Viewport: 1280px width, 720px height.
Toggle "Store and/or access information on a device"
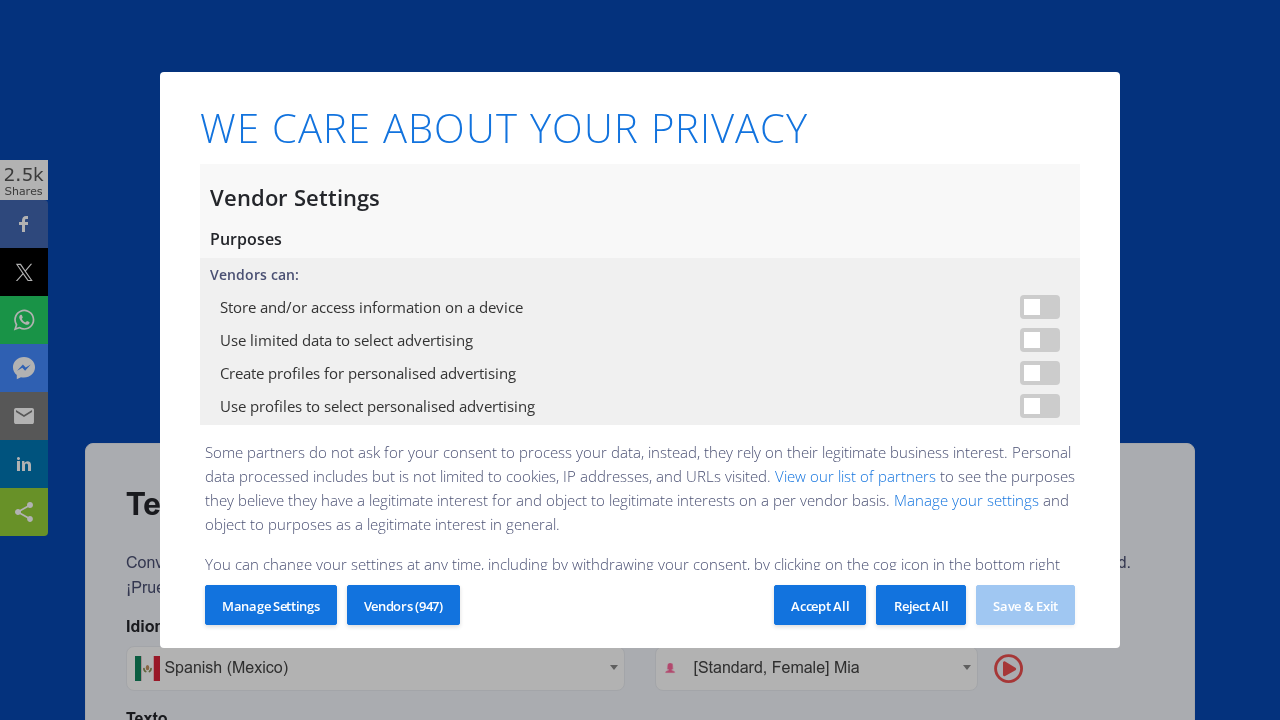1039,307
